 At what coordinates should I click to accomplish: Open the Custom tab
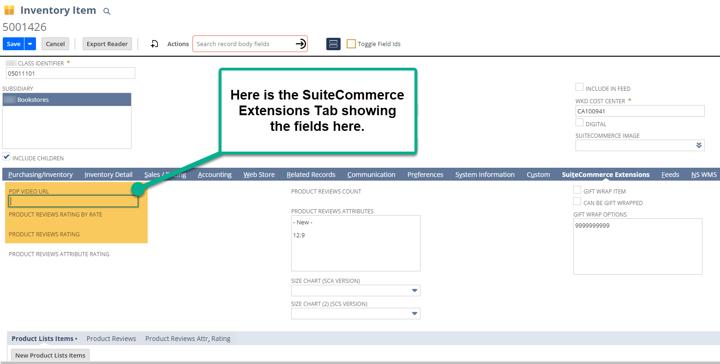[538, 174]
